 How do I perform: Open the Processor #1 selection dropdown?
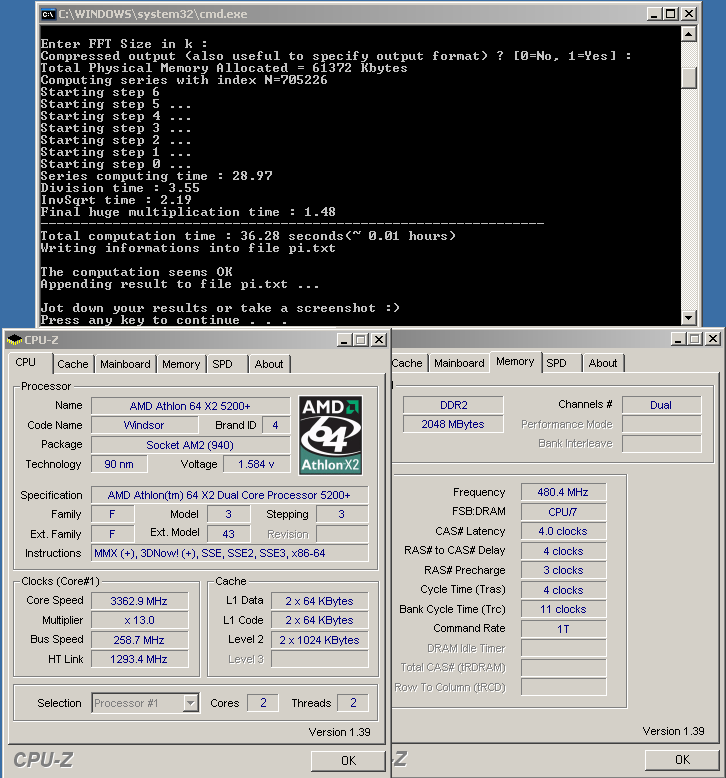click(x=191, y=703)
